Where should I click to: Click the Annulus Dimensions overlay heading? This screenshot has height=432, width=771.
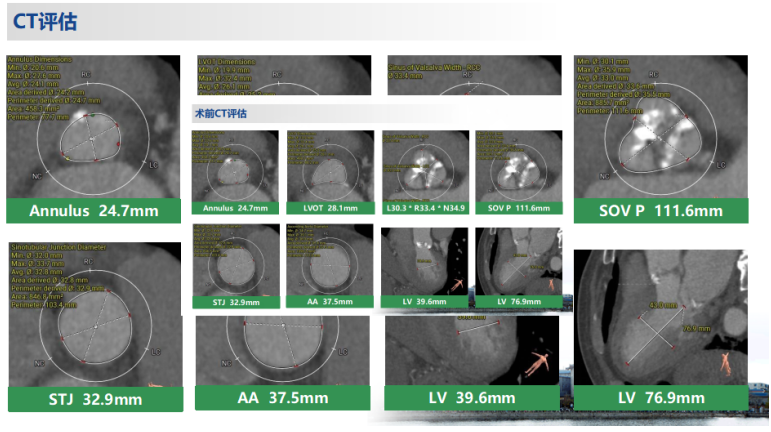point(40,59)
